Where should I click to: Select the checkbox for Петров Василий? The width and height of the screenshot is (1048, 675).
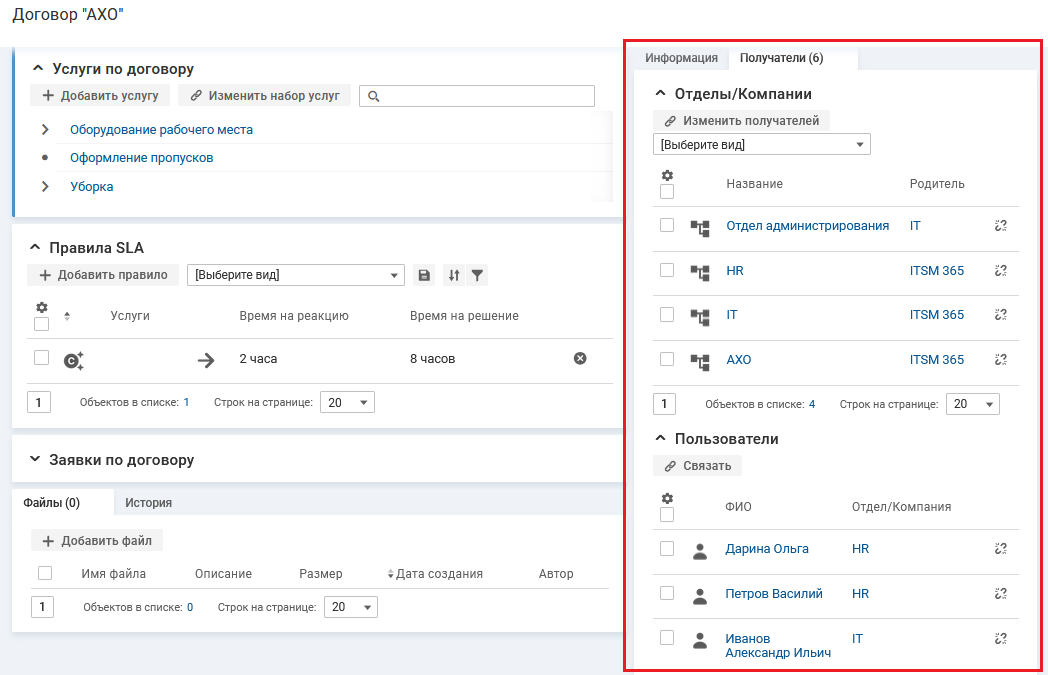(667, 593)
